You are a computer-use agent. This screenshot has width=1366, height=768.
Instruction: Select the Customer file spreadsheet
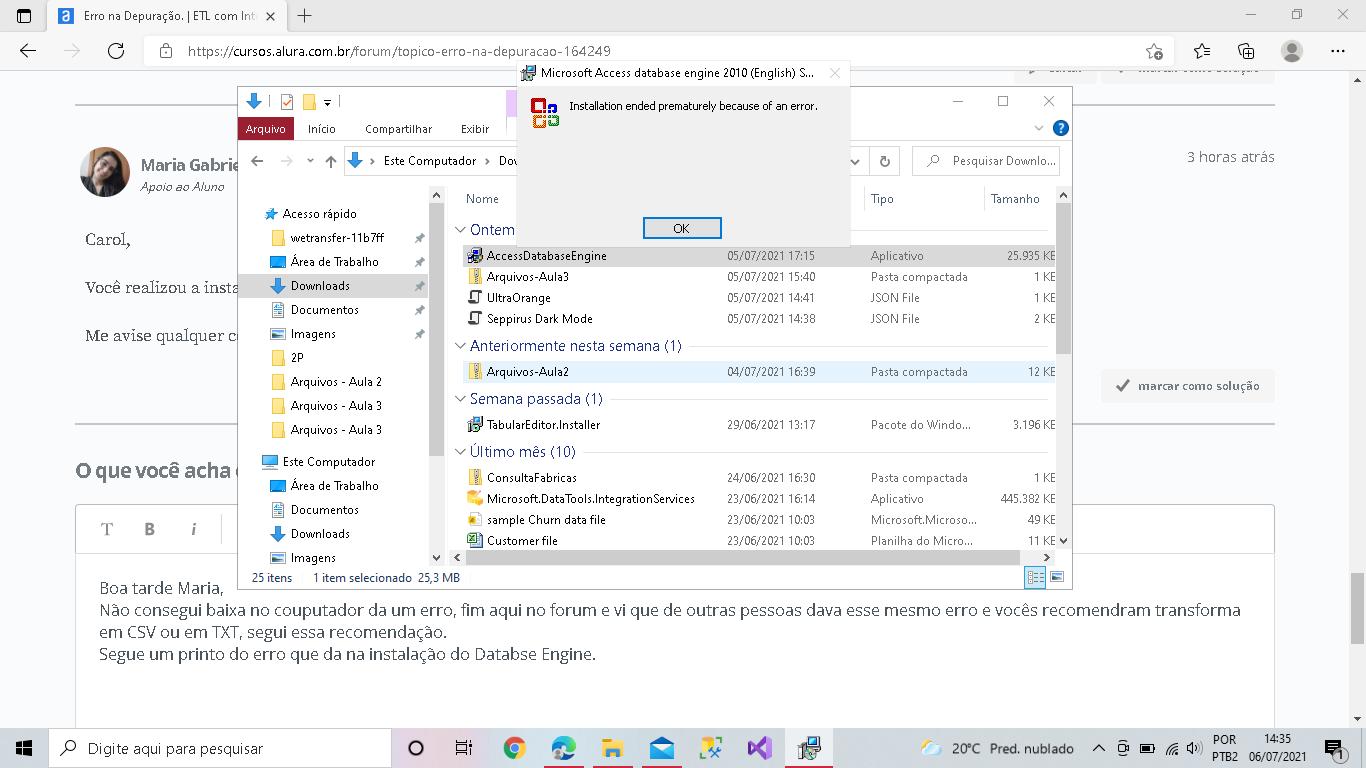[x=760, y=541]
